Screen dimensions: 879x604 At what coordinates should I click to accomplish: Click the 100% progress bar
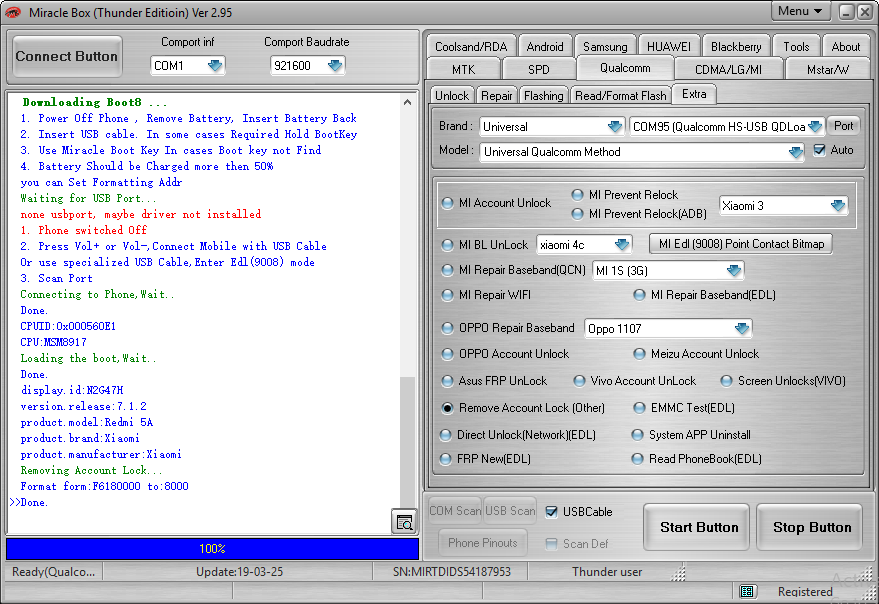click(212, 548)
